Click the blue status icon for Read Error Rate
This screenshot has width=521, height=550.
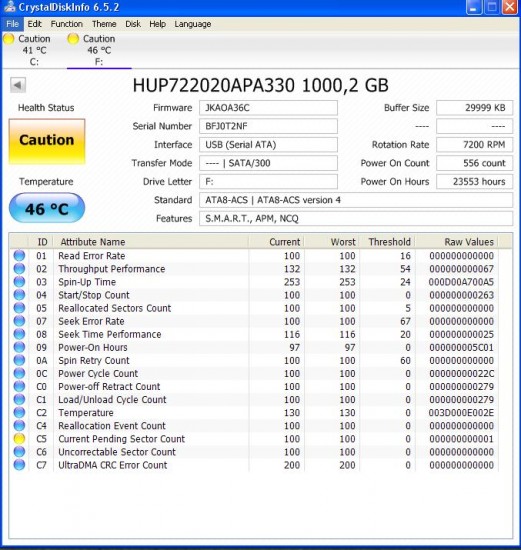pos(19,256)
